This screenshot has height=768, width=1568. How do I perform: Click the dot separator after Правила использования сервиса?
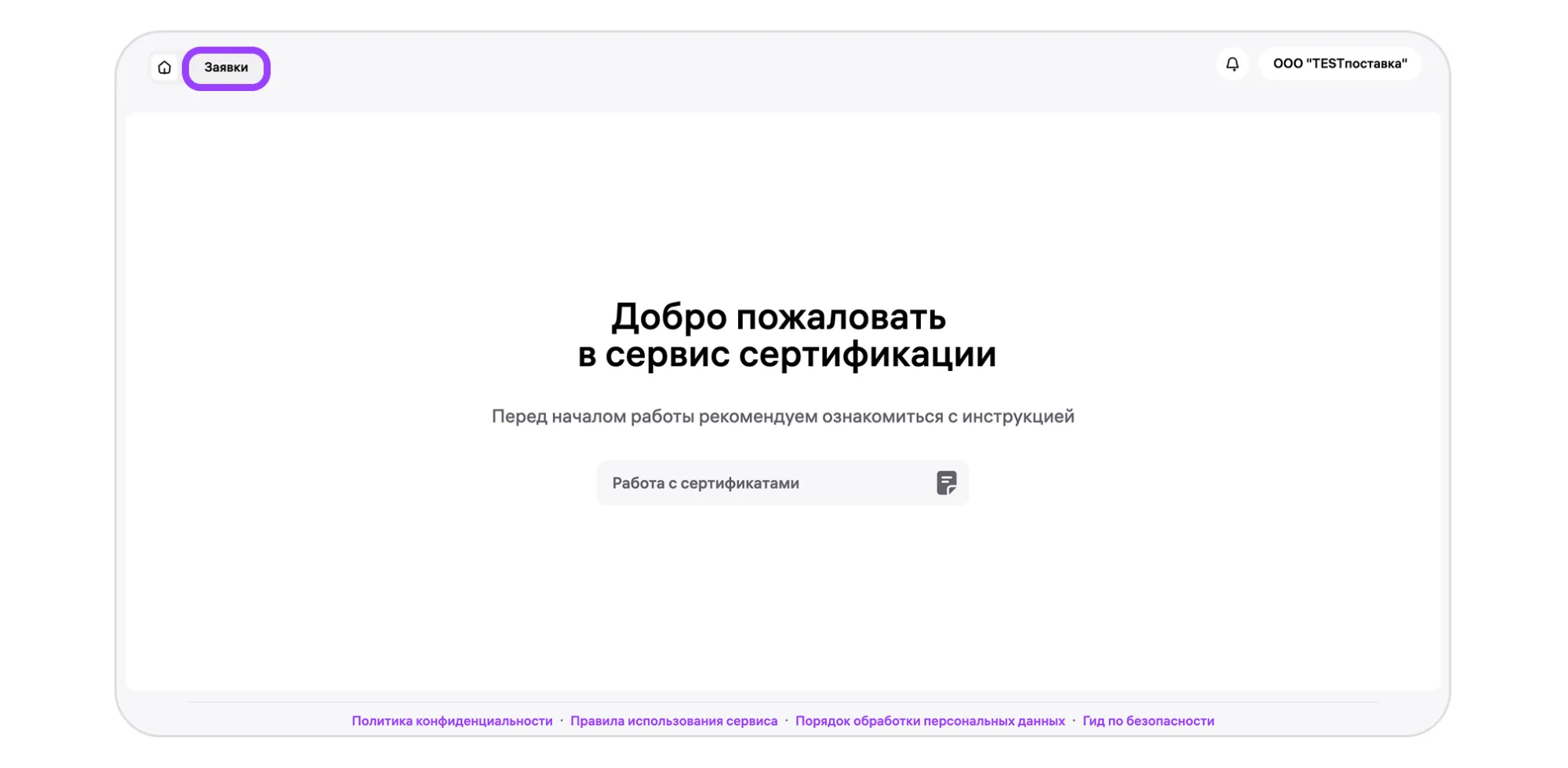click(787, 720)
